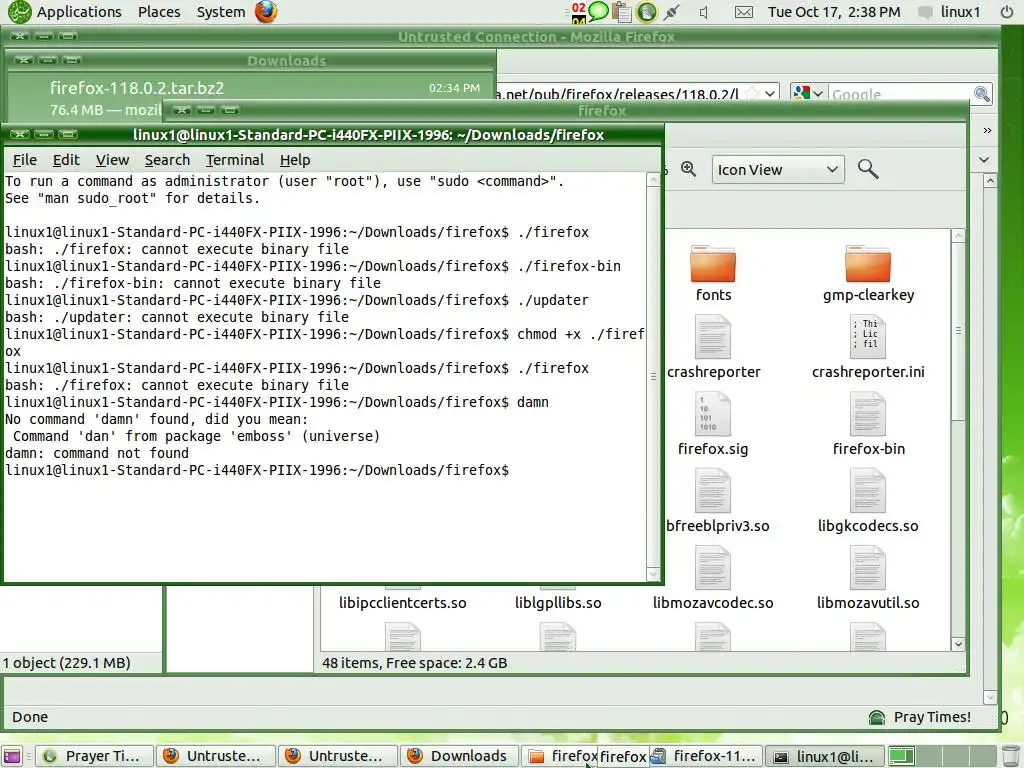This screenshot has height=768, width=1024.
Task: Select the libmozavcodec.so file
Action: coord(713,579)
